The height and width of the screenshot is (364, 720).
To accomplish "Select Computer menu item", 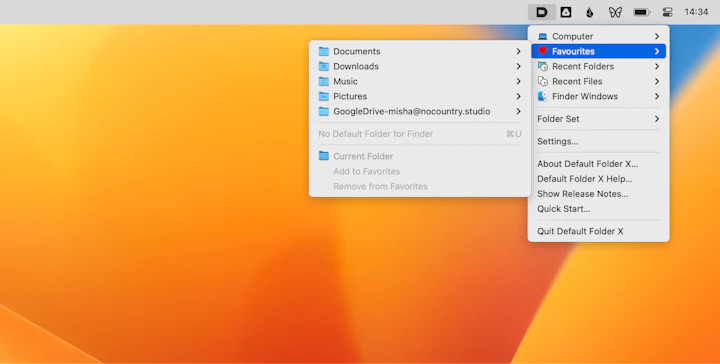I will pos(598,36).
